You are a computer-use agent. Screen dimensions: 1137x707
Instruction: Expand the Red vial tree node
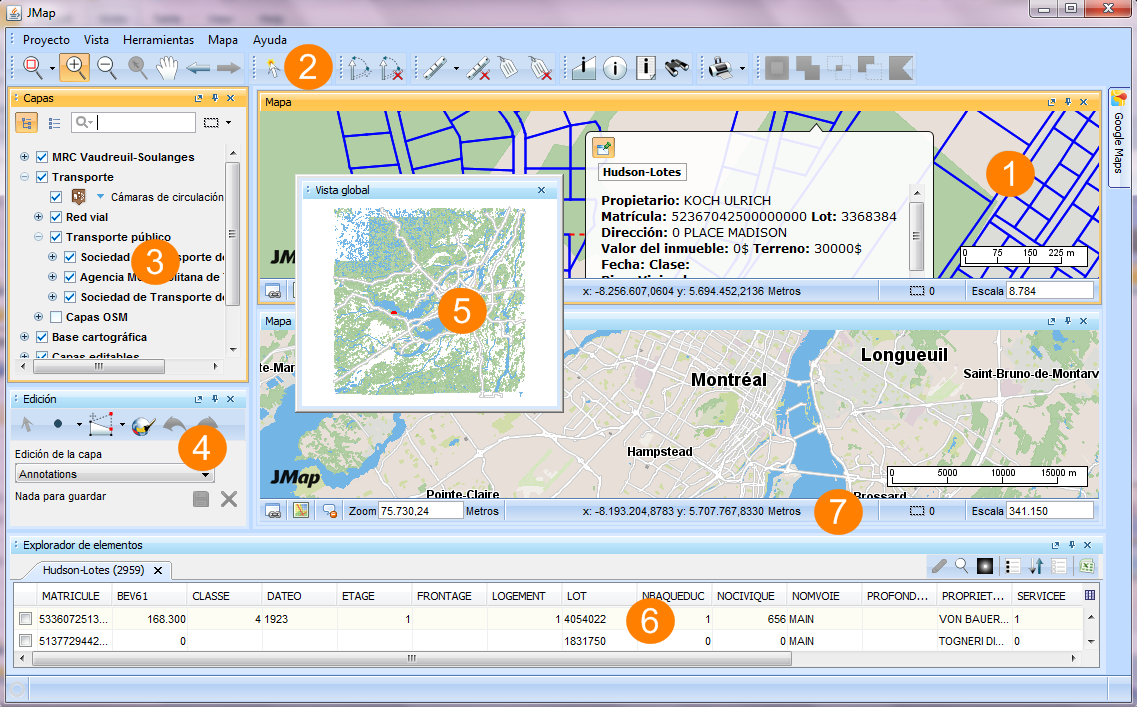point(38,217)
